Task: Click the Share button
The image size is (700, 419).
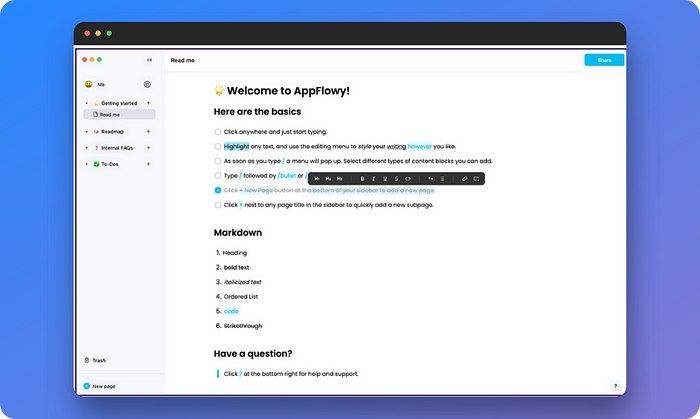Action: click(x=604, y=60)
